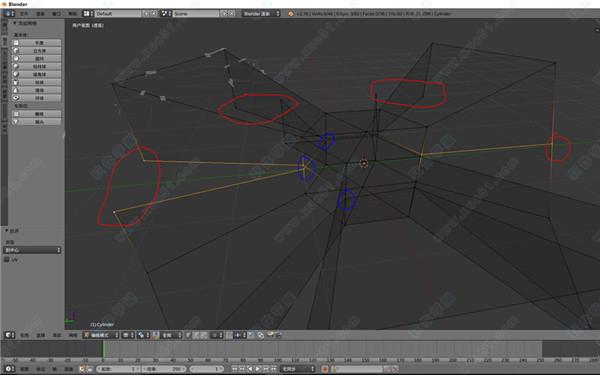
Task: Add a Circle mesh primitive
Action: point(36,59)
